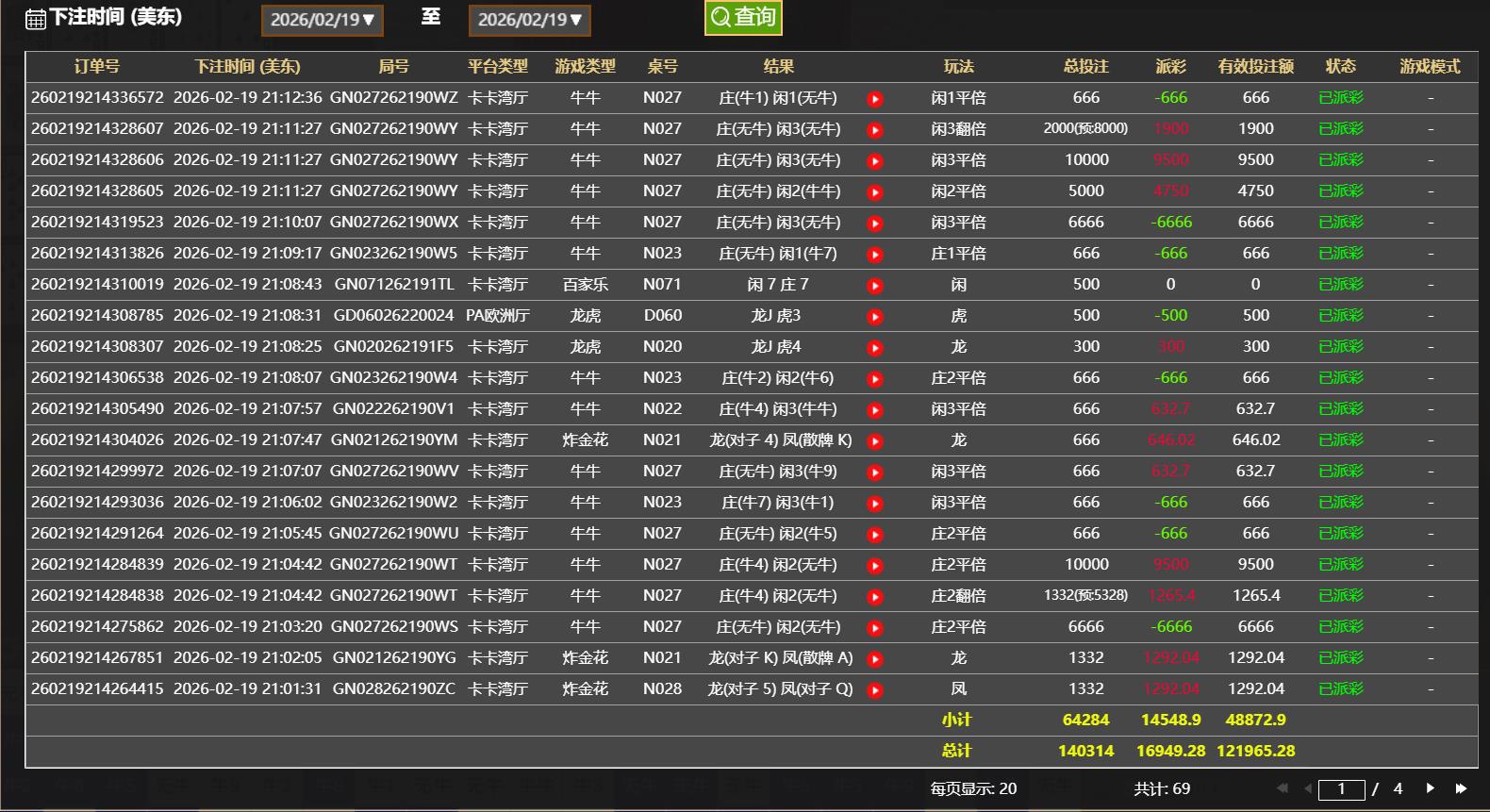This screenshot has width=1490, height=812.
Task: Play replay for 庄(牛2) 闲2(牛6) result
Action: click(x=875, y=379)
